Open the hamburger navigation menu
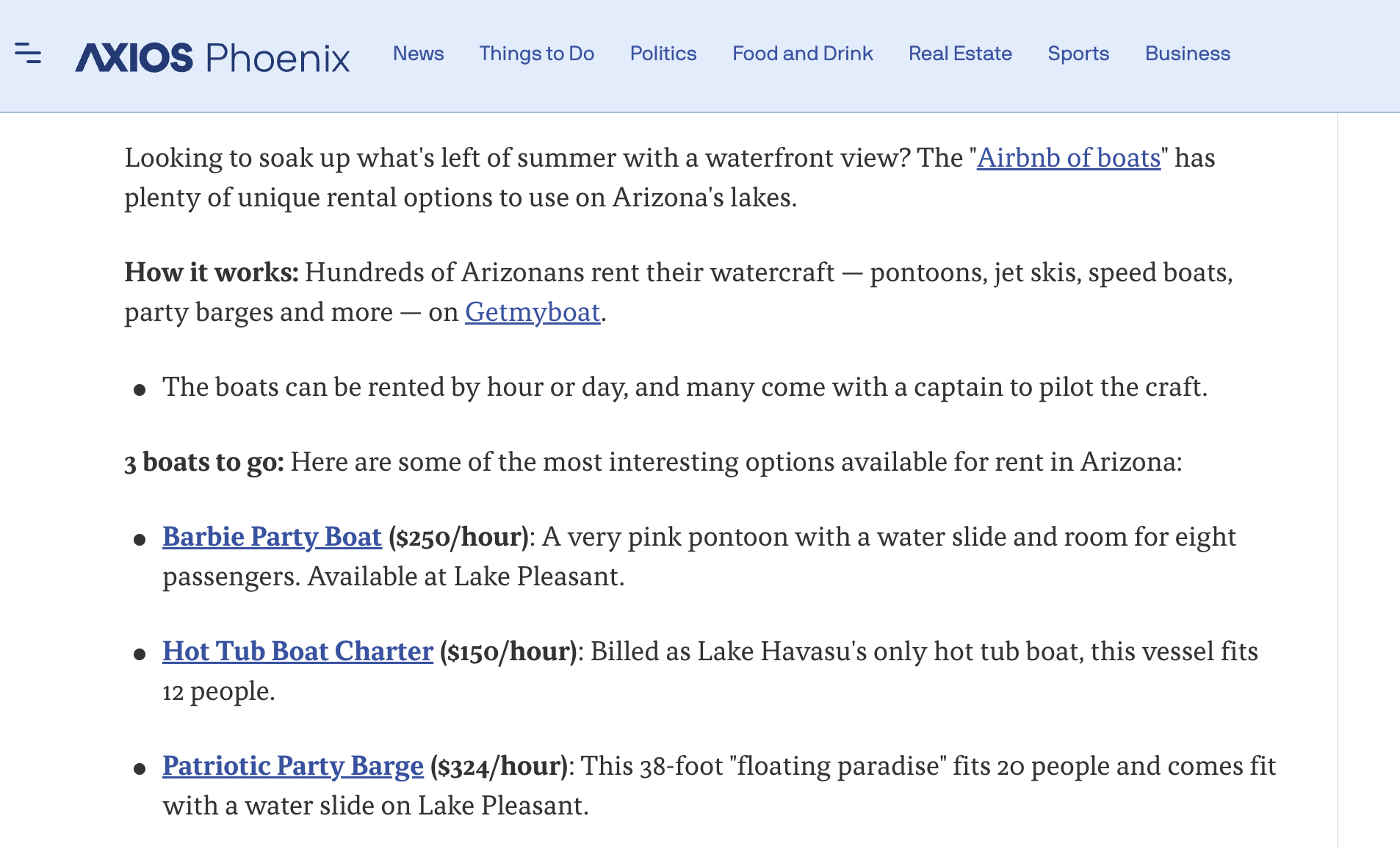Screen dimensions: 1400x849 pyautogui.click(x=28, y=54)
